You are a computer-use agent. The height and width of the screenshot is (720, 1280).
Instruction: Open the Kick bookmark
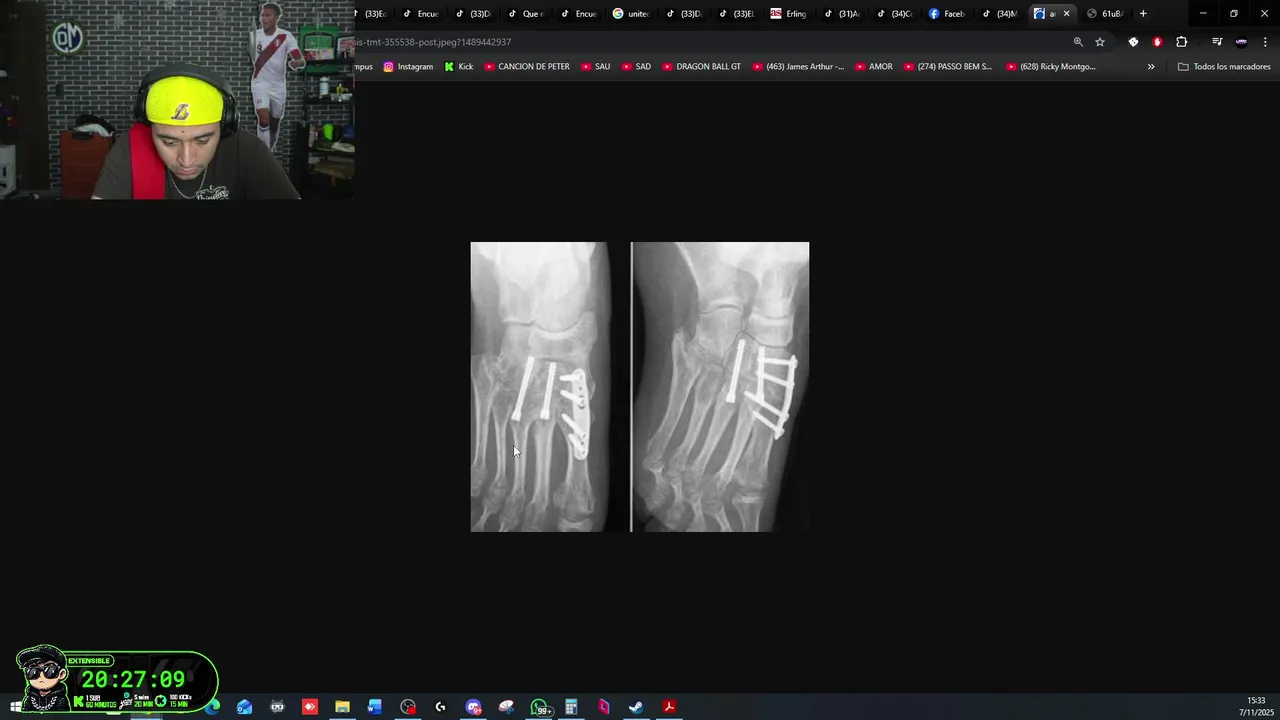click(x=459, y=67)
